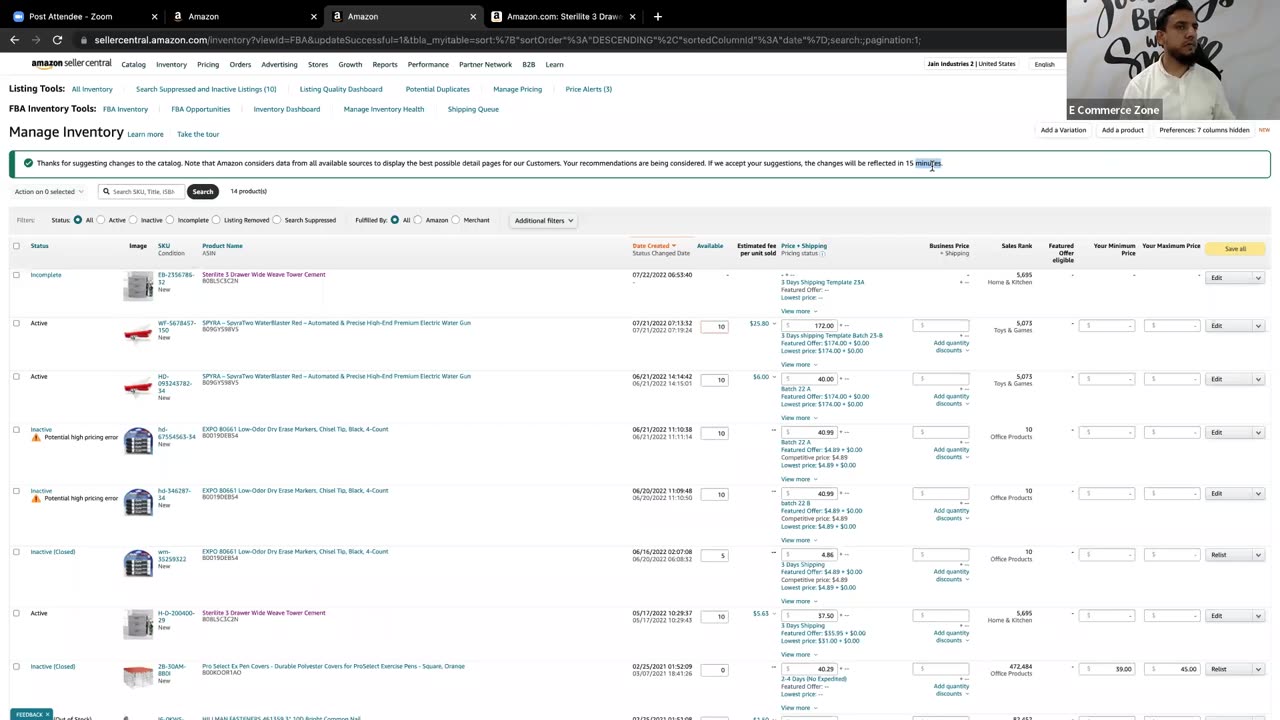Expand Add quantity discounts for HD-093243782-34 row

tap(951, 400)
